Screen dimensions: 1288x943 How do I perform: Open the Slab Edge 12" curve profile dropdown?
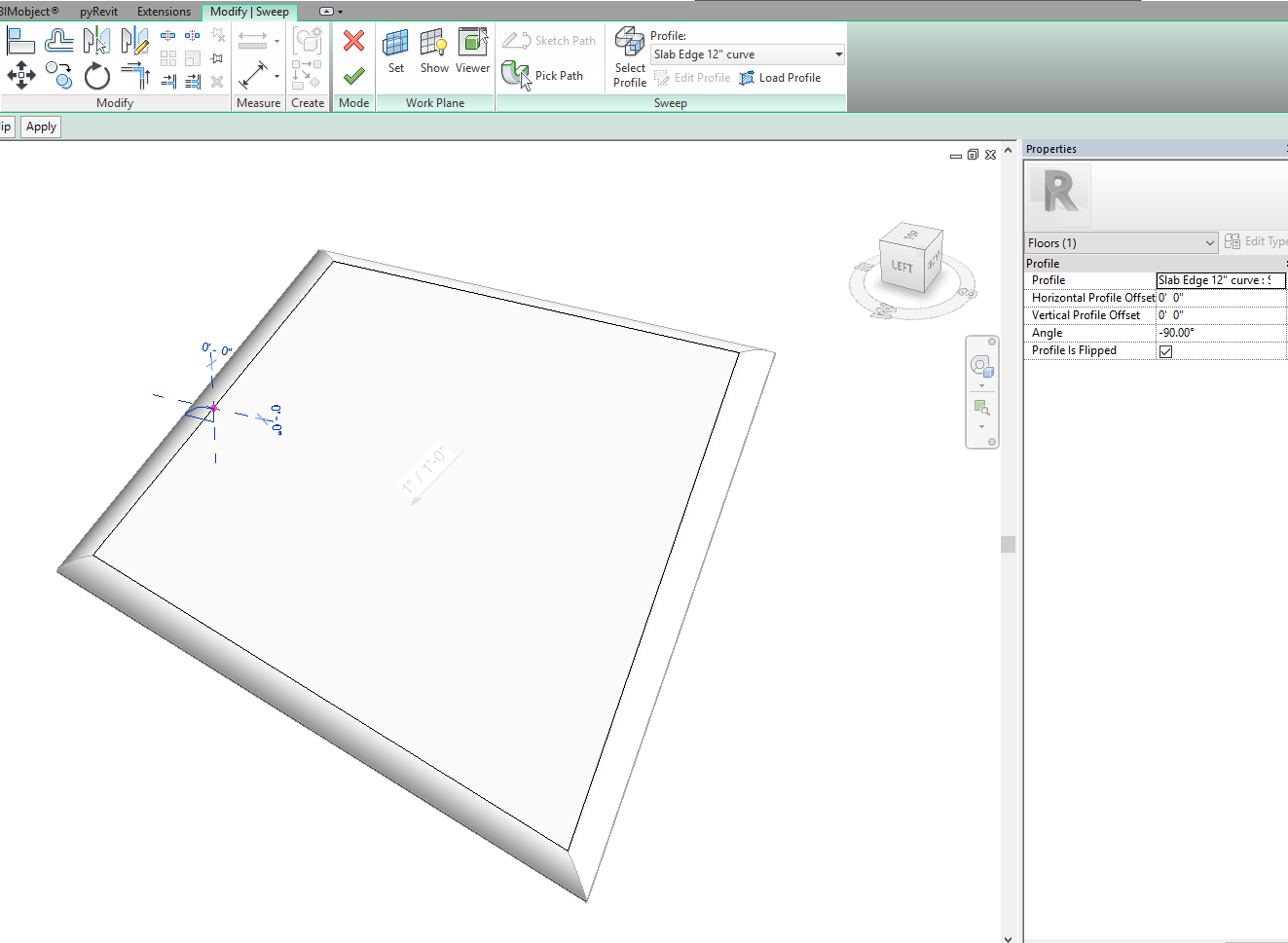tap(836, 54)
